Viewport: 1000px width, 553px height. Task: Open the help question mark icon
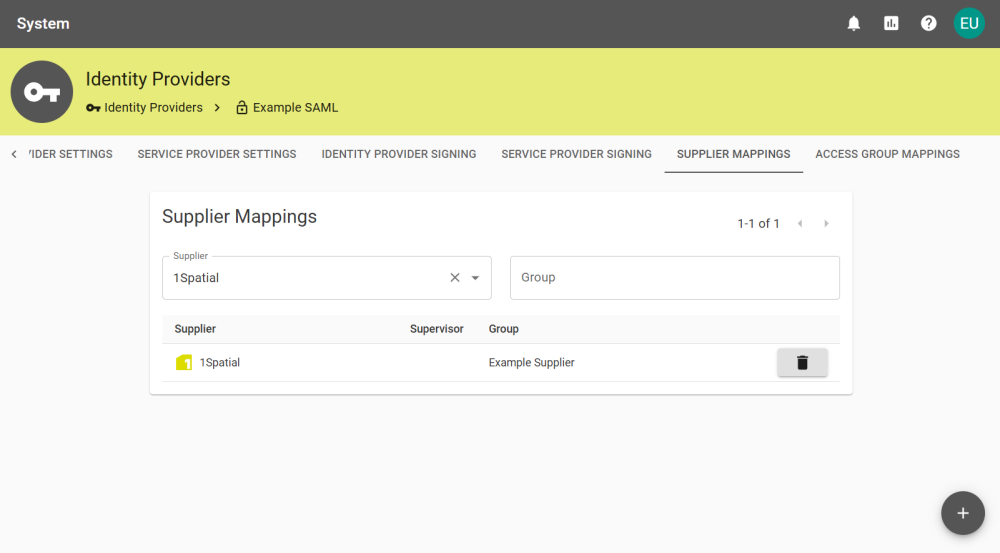click(929, 24)
